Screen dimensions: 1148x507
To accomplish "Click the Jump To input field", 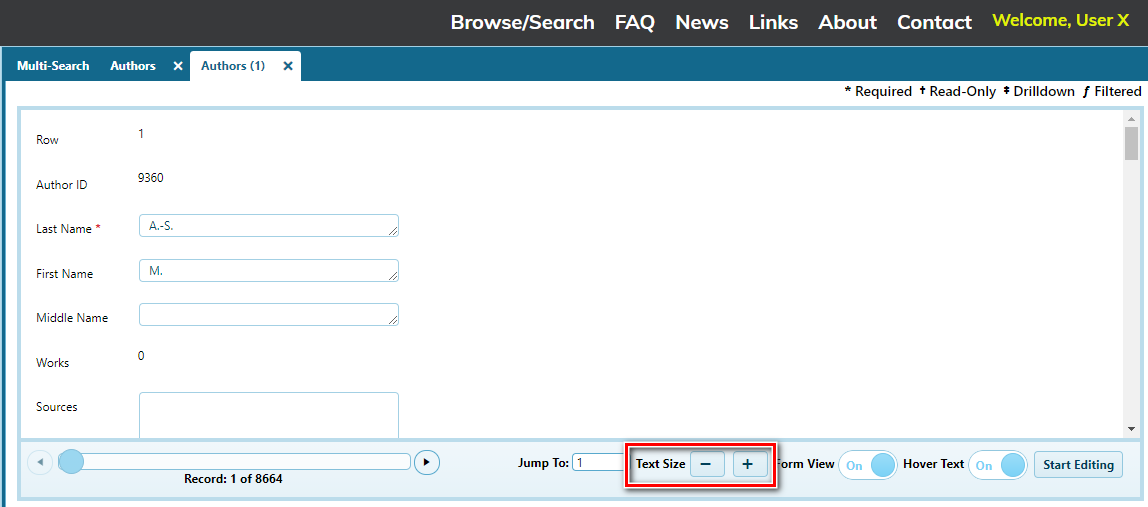I will tap(598, 463).
